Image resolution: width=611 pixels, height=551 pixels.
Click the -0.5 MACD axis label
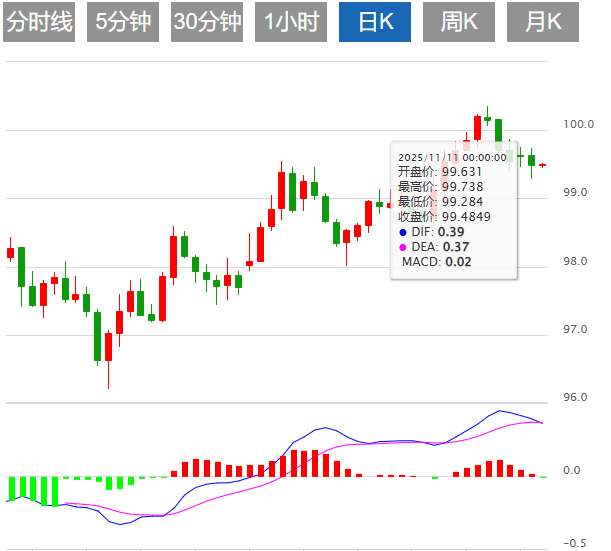click(574, 543)
